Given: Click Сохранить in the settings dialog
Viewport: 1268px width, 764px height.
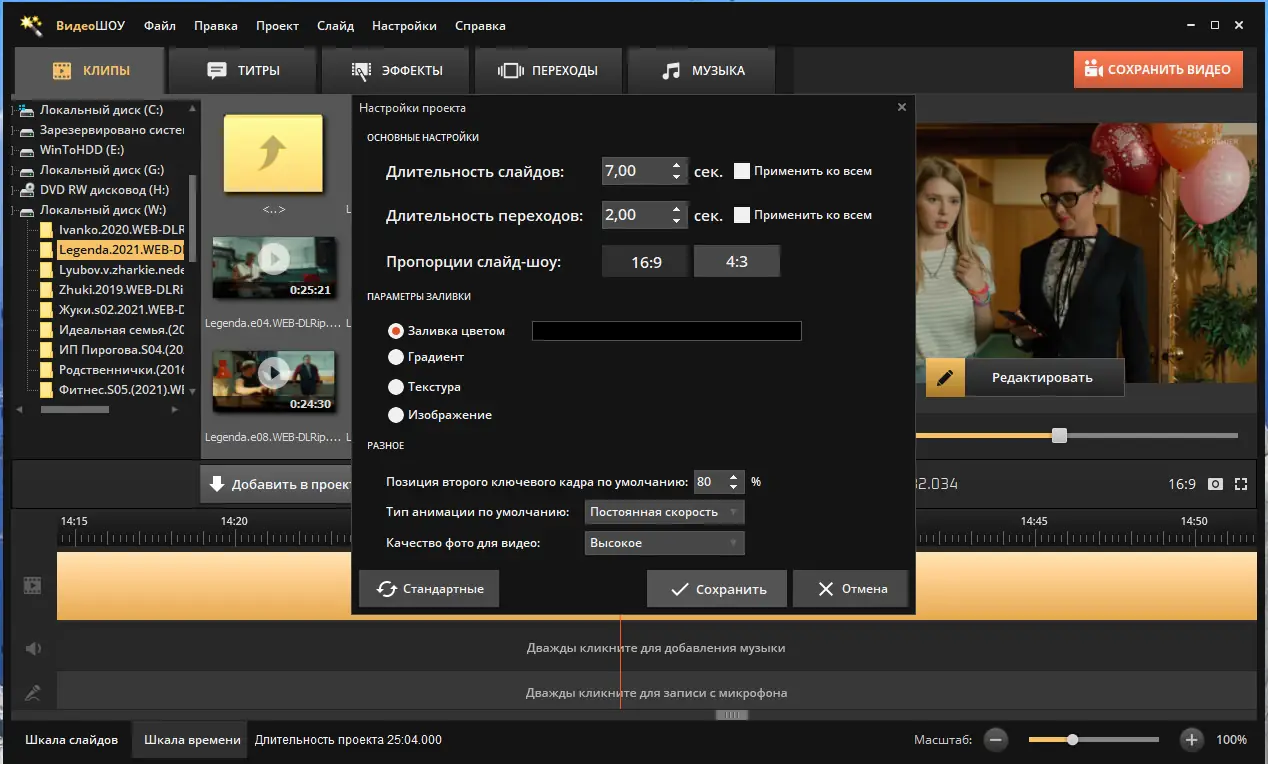Looking at the screenshot, I should [717, 589].
